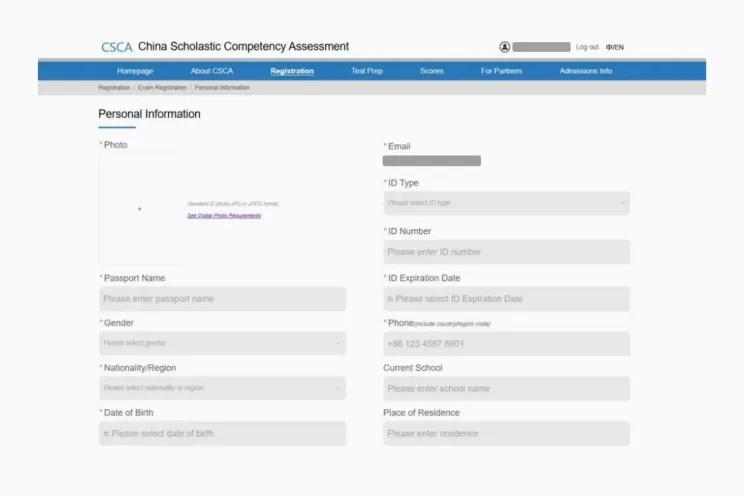Image resolution: width=744 pixels, height=496 pixels.
Task: Click the redacted Email value
Action: (x=432, y=161)
